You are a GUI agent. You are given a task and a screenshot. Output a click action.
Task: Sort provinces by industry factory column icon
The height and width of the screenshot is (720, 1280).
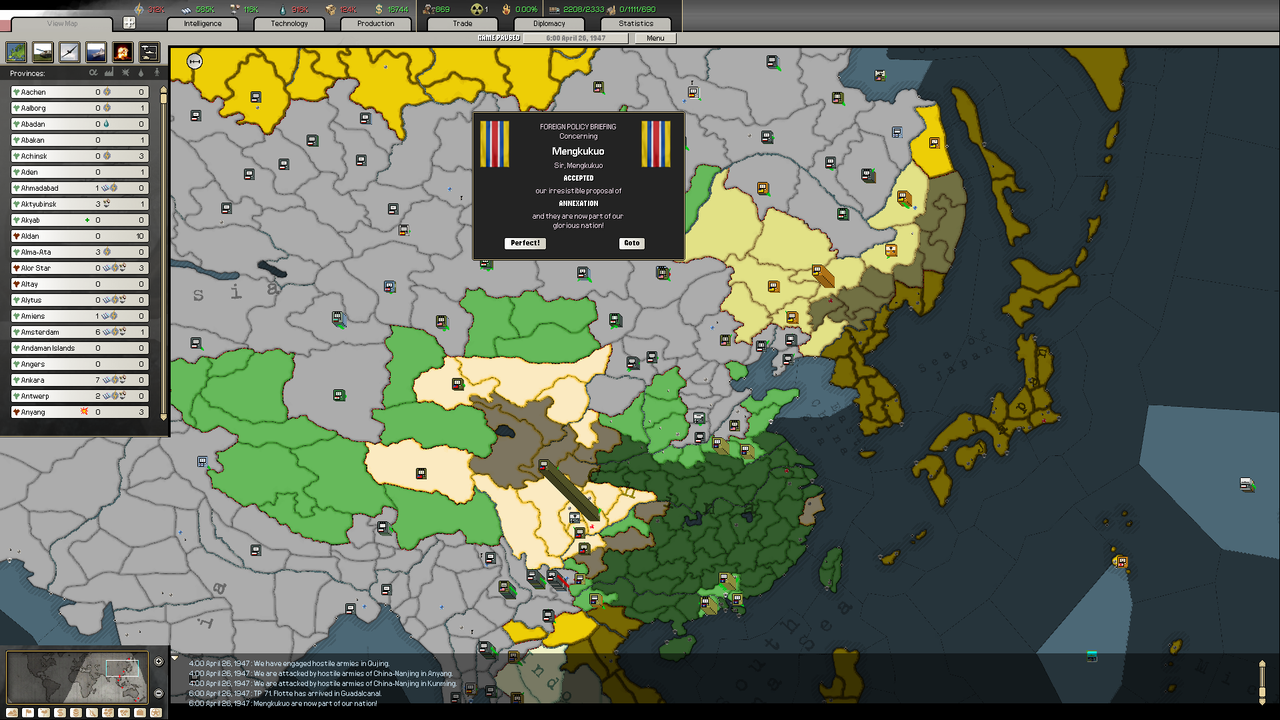point(109,73)
